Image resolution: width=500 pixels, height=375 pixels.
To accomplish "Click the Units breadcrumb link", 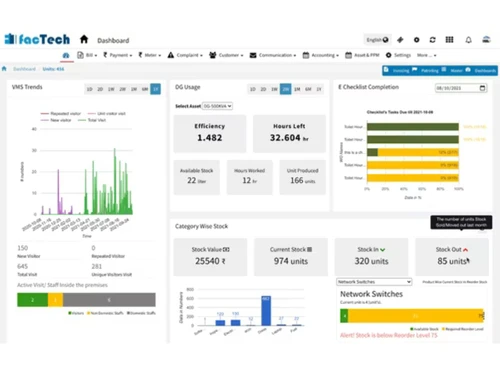I will (x=53, y=69).
